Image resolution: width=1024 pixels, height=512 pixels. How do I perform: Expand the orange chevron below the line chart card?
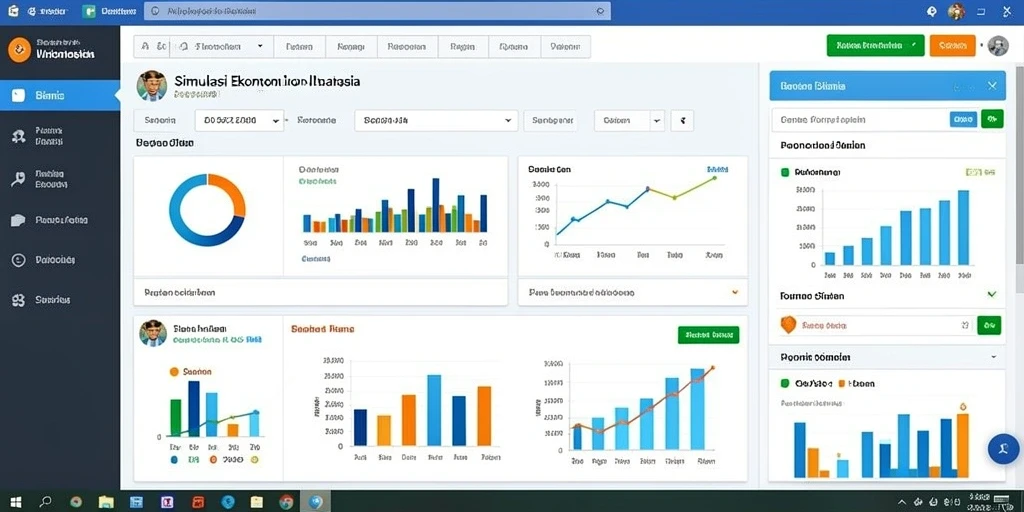pos(735,293)
